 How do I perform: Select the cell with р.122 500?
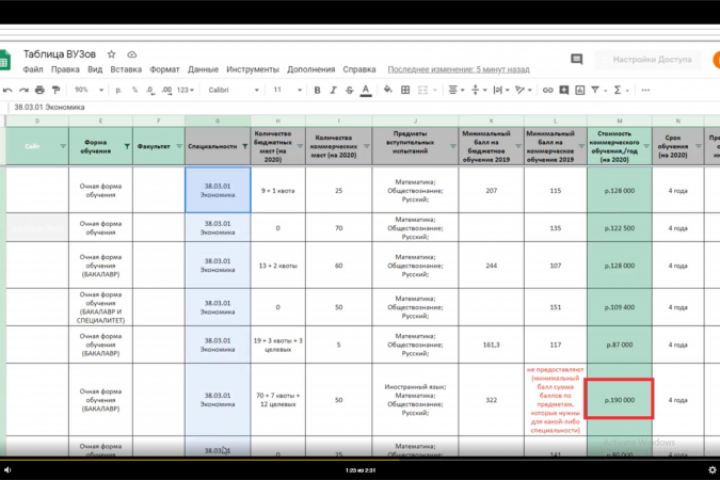tap(619, 228)
